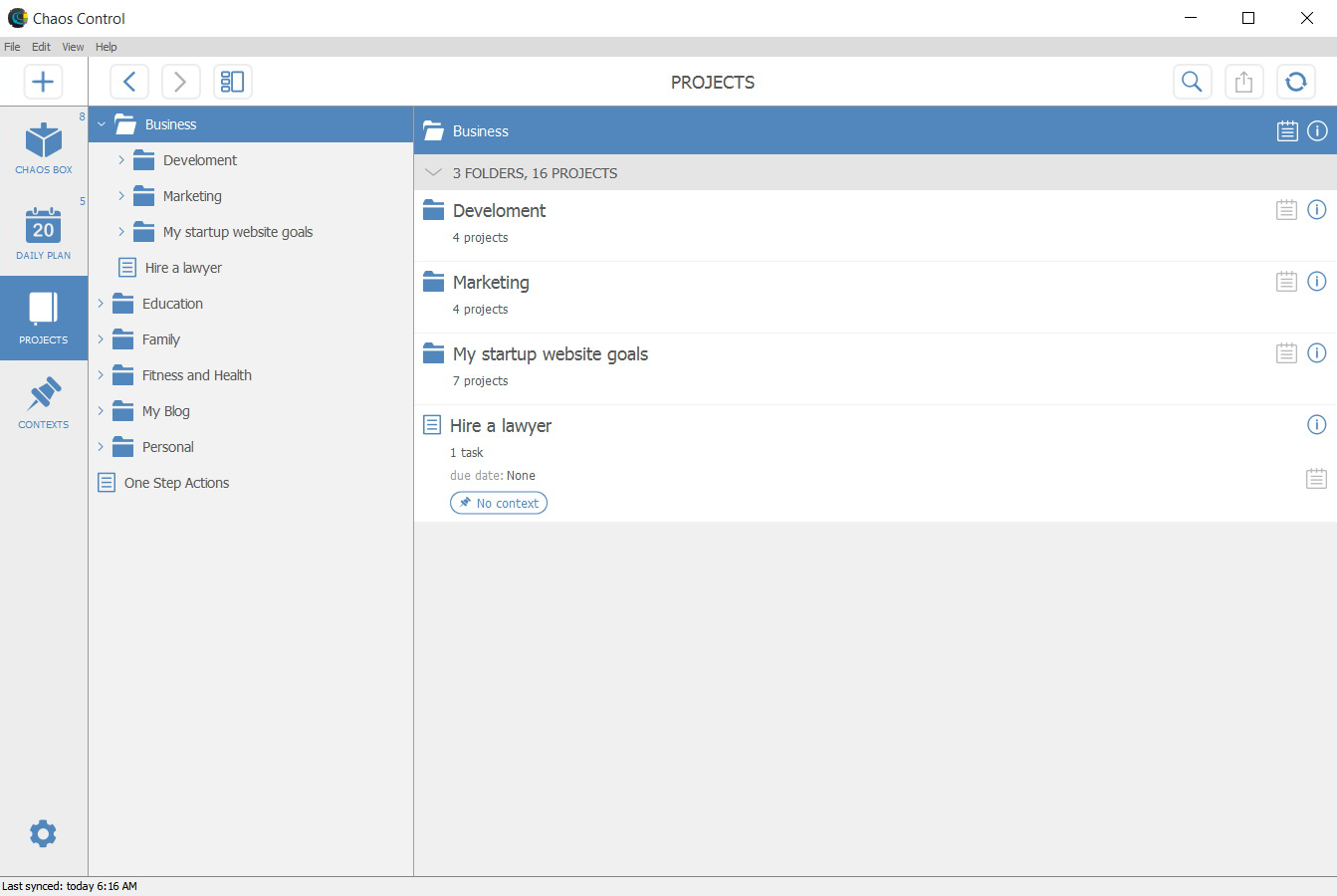Viewport: 1337px width, 896px height.
Task: Toggle the panel layout view button
Action: coord(233,82)
